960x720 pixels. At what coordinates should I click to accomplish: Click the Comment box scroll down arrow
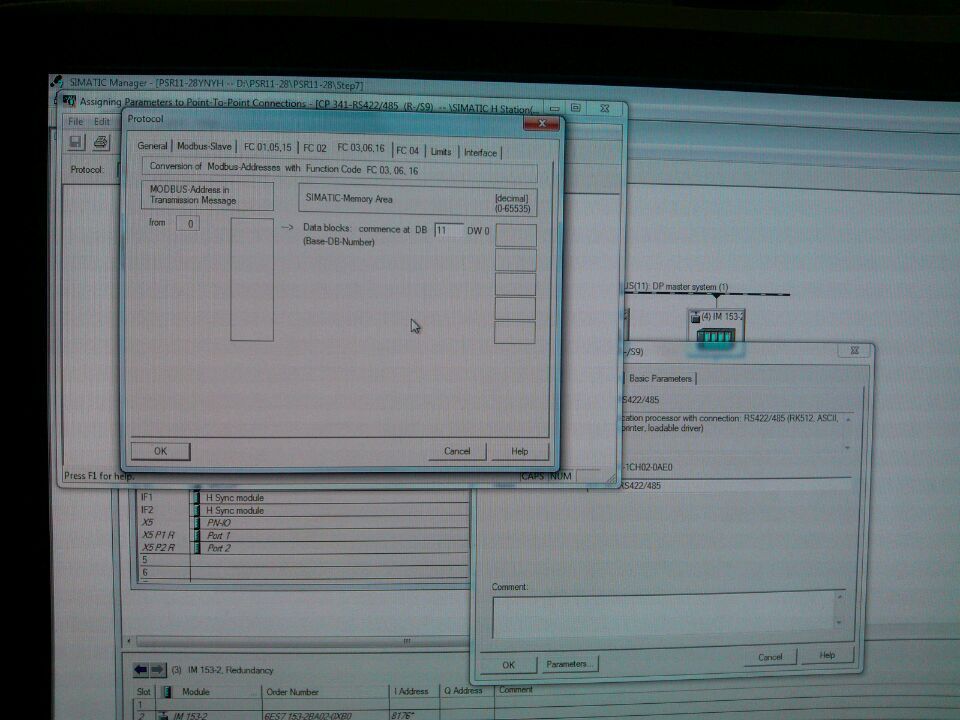point(839,623)
